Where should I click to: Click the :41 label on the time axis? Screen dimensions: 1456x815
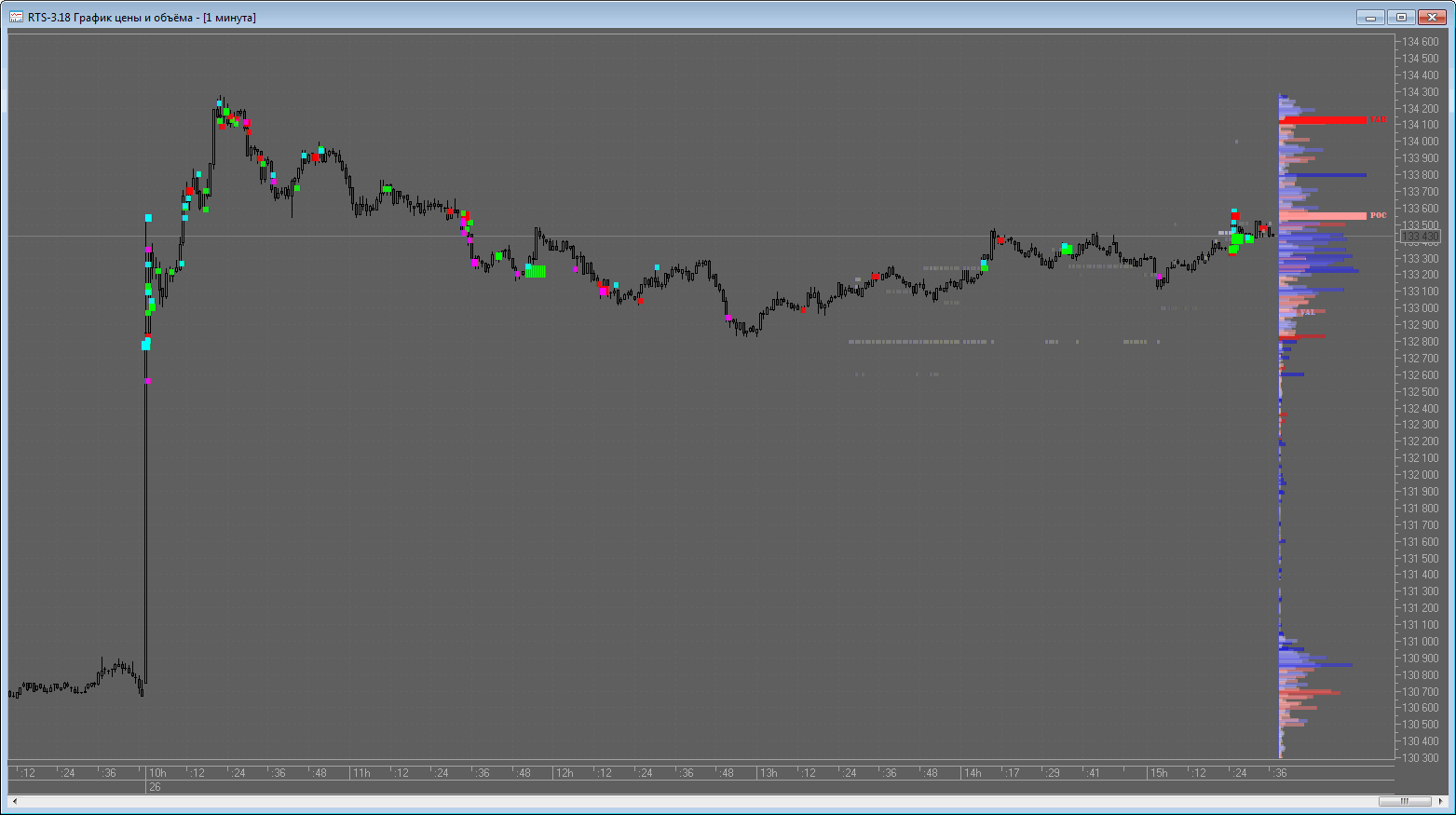(1094, 773)
